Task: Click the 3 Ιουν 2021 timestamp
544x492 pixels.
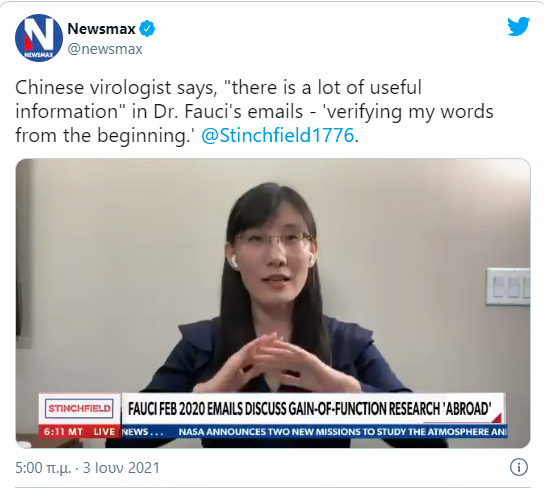Action: point(121,468)
